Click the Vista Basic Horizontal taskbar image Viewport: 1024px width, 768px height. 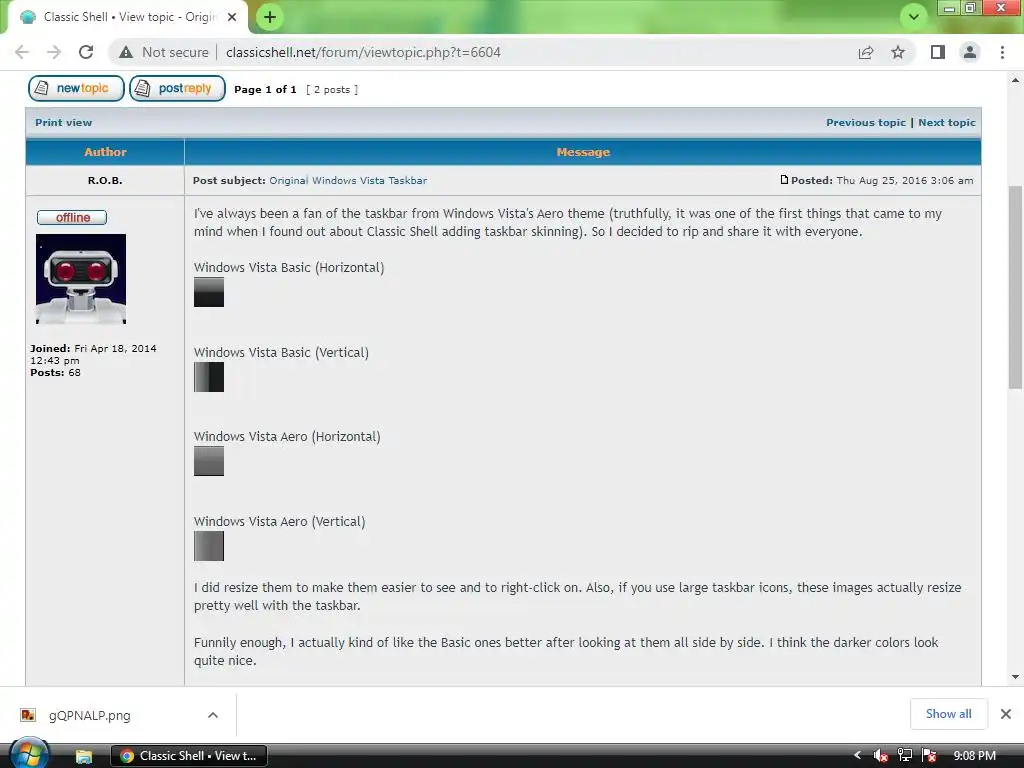209,292
